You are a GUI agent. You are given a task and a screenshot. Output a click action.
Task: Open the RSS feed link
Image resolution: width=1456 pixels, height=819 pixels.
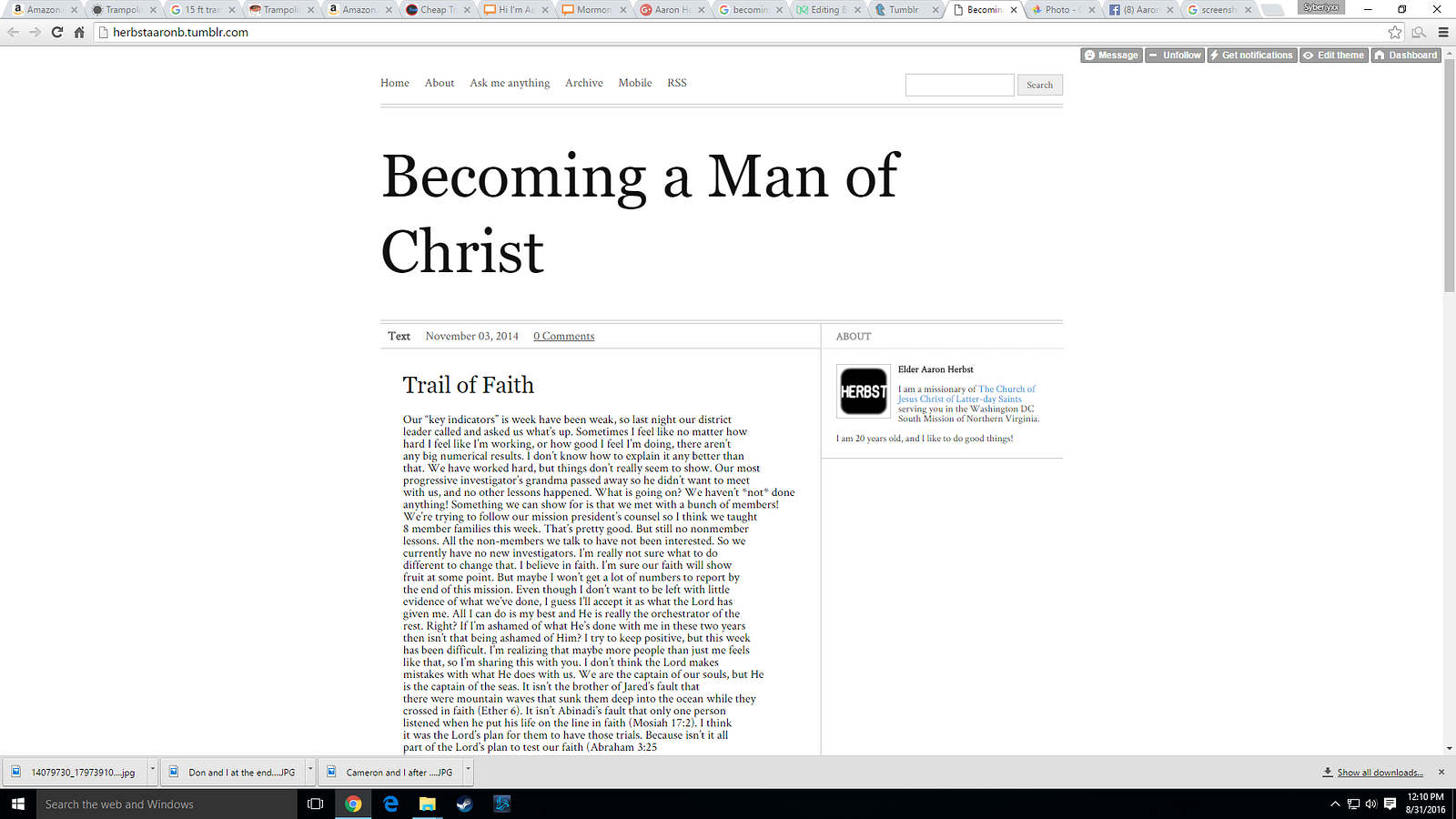point(677,83)
